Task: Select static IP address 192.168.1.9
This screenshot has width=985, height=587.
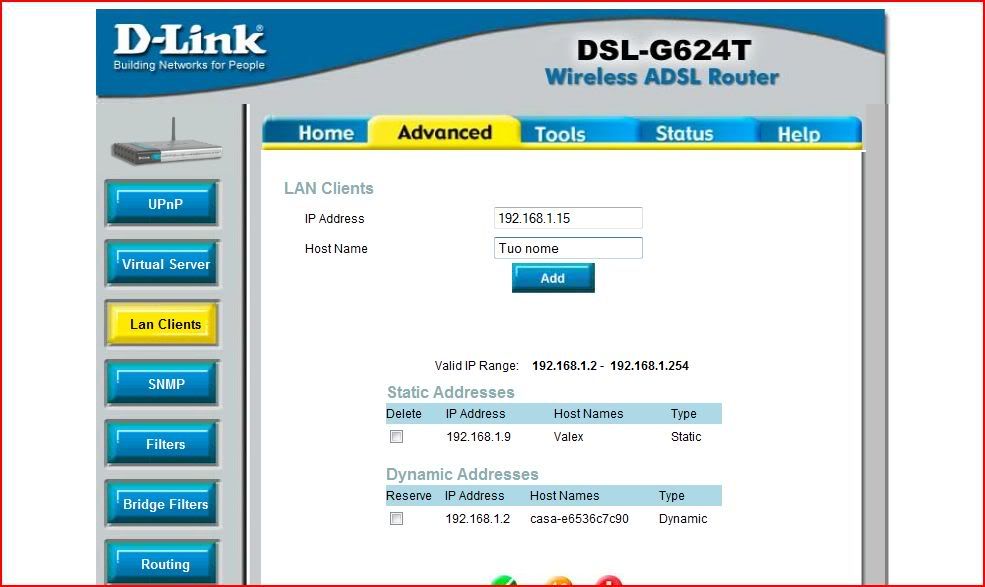Action: point(478,437)
